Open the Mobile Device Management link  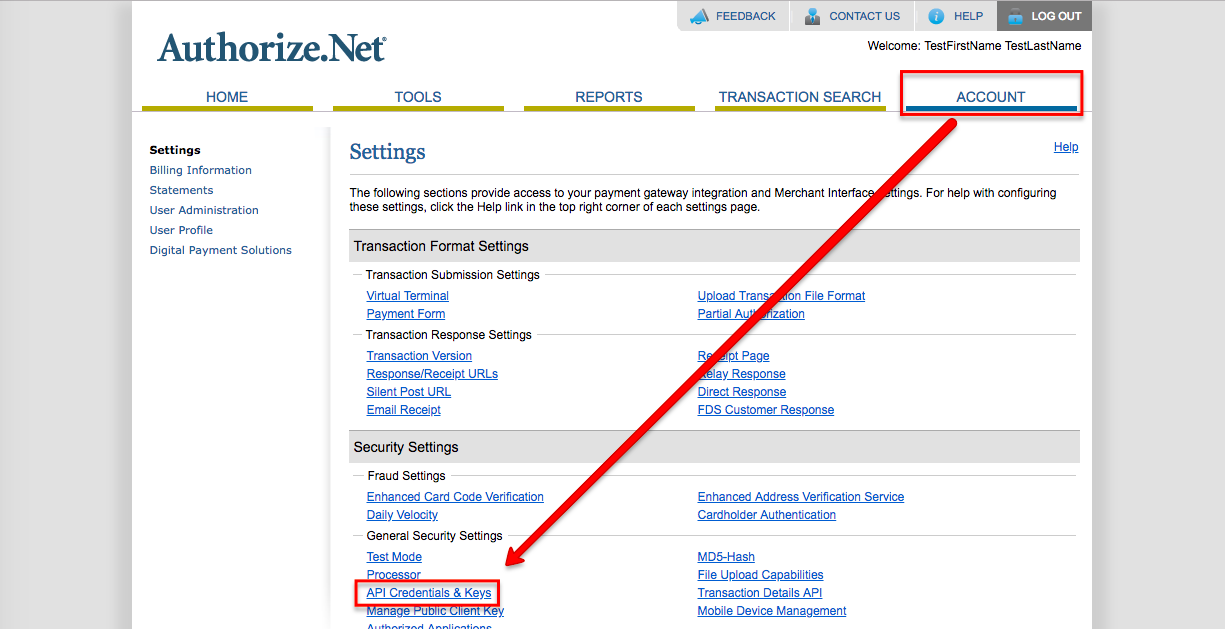[x=772, y=611]
